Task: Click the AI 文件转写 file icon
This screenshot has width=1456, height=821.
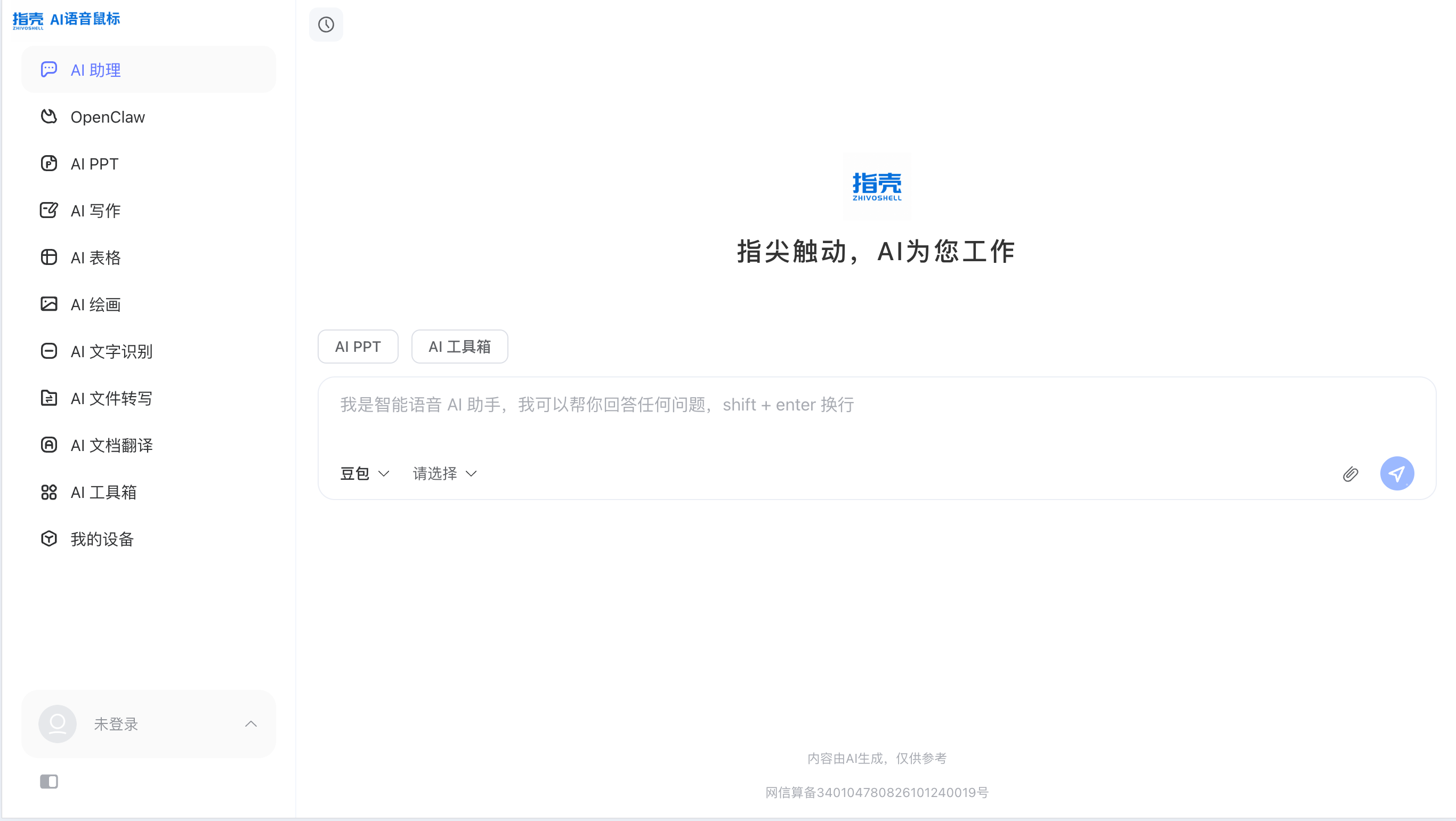Action: point(49,398)
